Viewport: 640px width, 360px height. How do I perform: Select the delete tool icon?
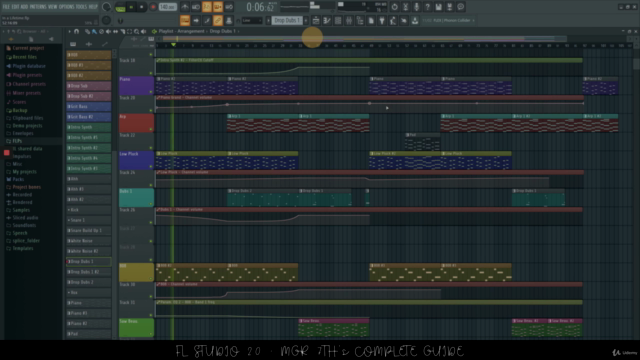[101, 31]
